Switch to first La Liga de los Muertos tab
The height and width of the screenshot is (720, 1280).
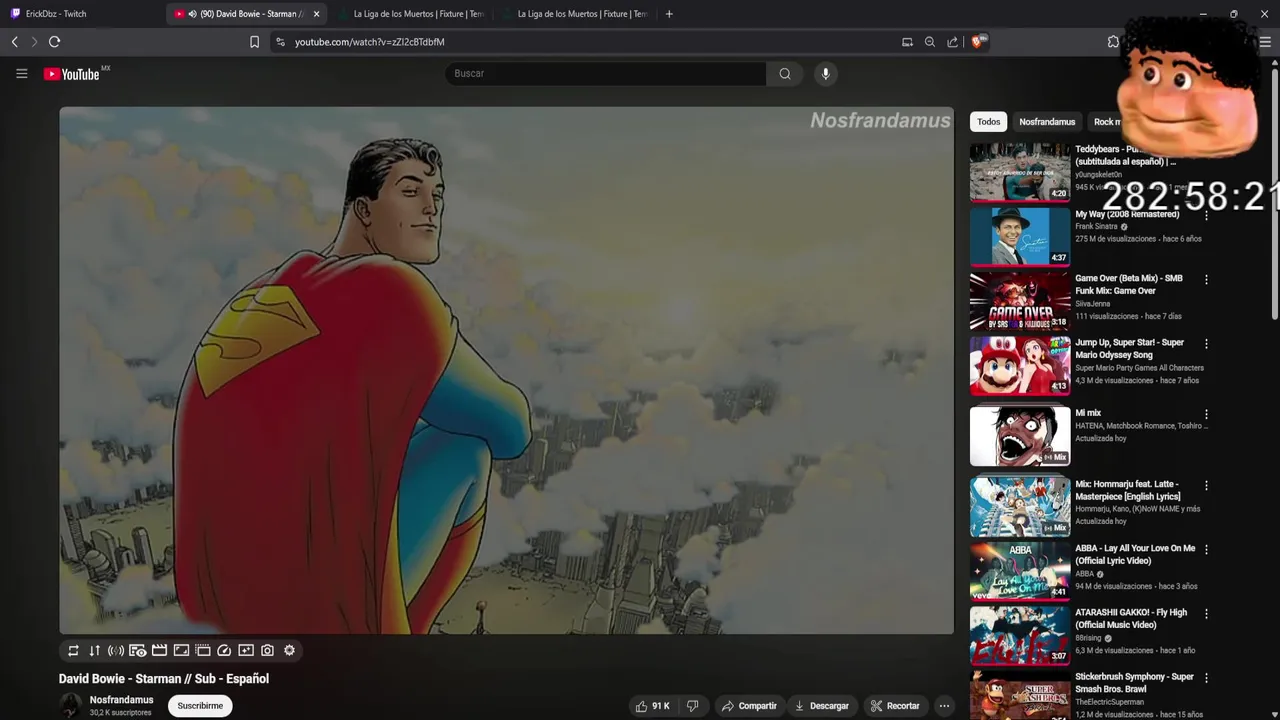(412, 14)
